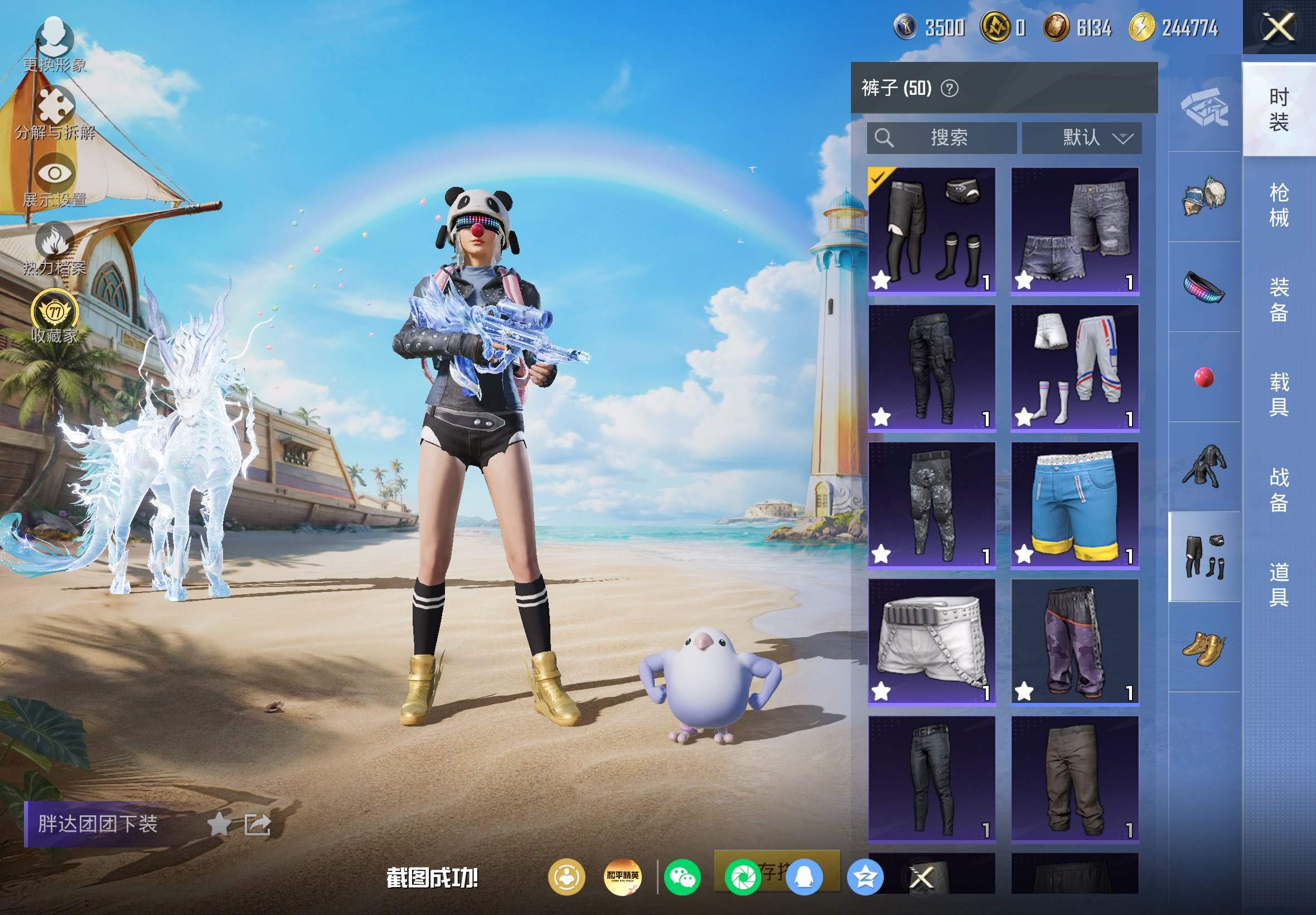Click the 搜索 search field
Screen dimensions: 1316x915
pos(942,138)
